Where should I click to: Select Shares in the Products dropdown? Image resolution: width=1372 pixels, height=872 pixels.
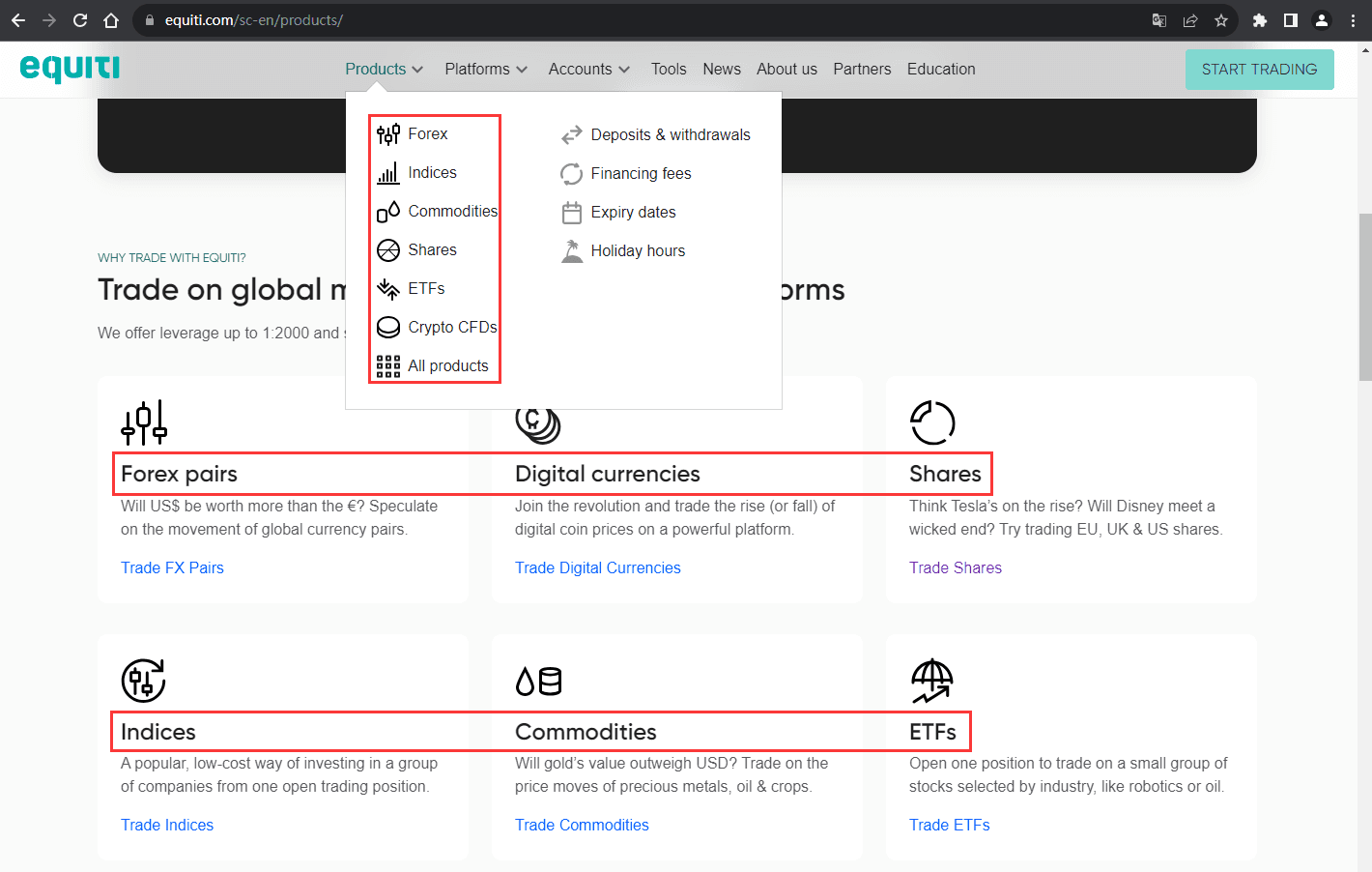(432, 250)
